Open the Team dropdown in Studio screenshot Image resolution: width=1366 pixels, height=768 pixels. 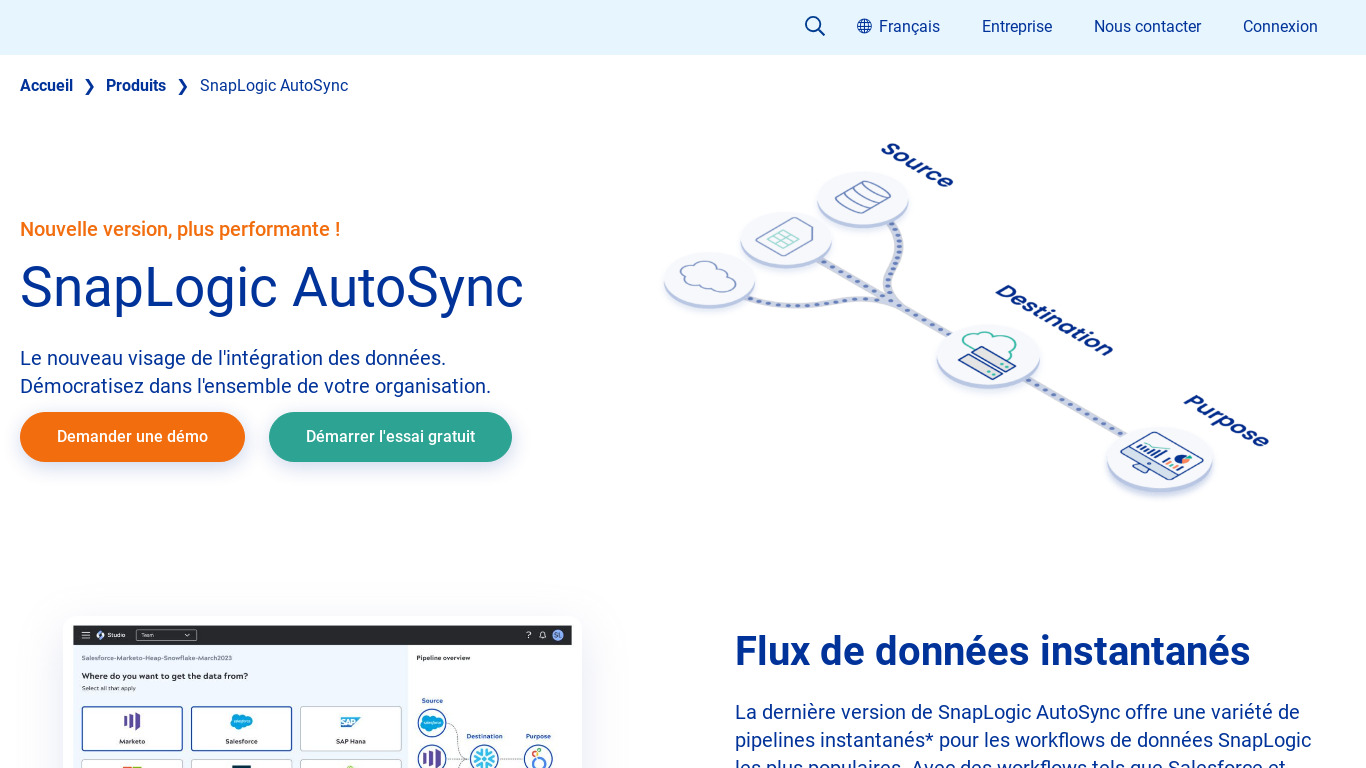(x=166, y=635)
